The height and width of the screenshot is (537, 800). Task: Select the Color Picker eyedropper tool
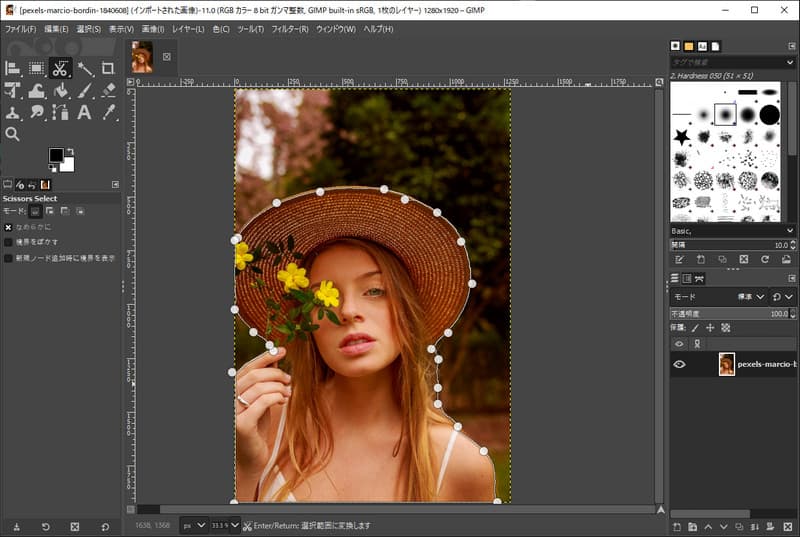coord(108,112)
